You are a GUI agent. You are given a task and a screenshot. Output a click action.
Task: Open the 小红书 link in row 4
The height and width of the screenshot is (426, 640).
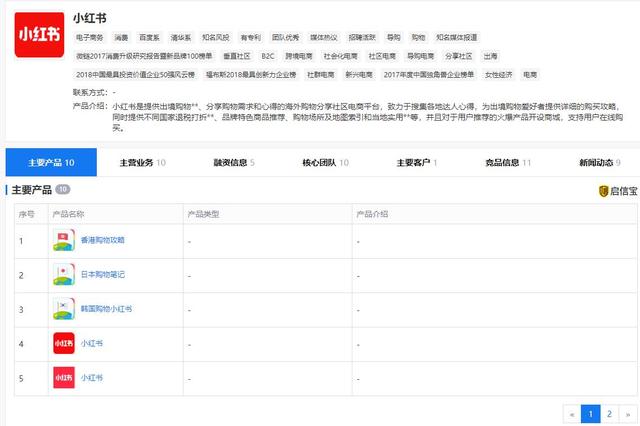coord(91,343)
